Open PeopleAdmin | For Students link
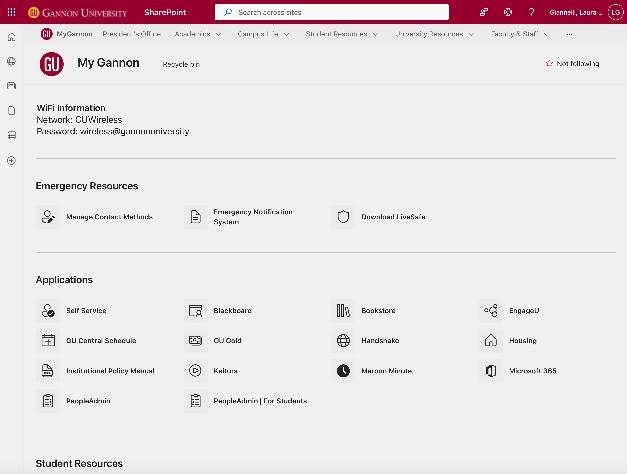This screenshot has width=627, height=474. click(260, 401)
